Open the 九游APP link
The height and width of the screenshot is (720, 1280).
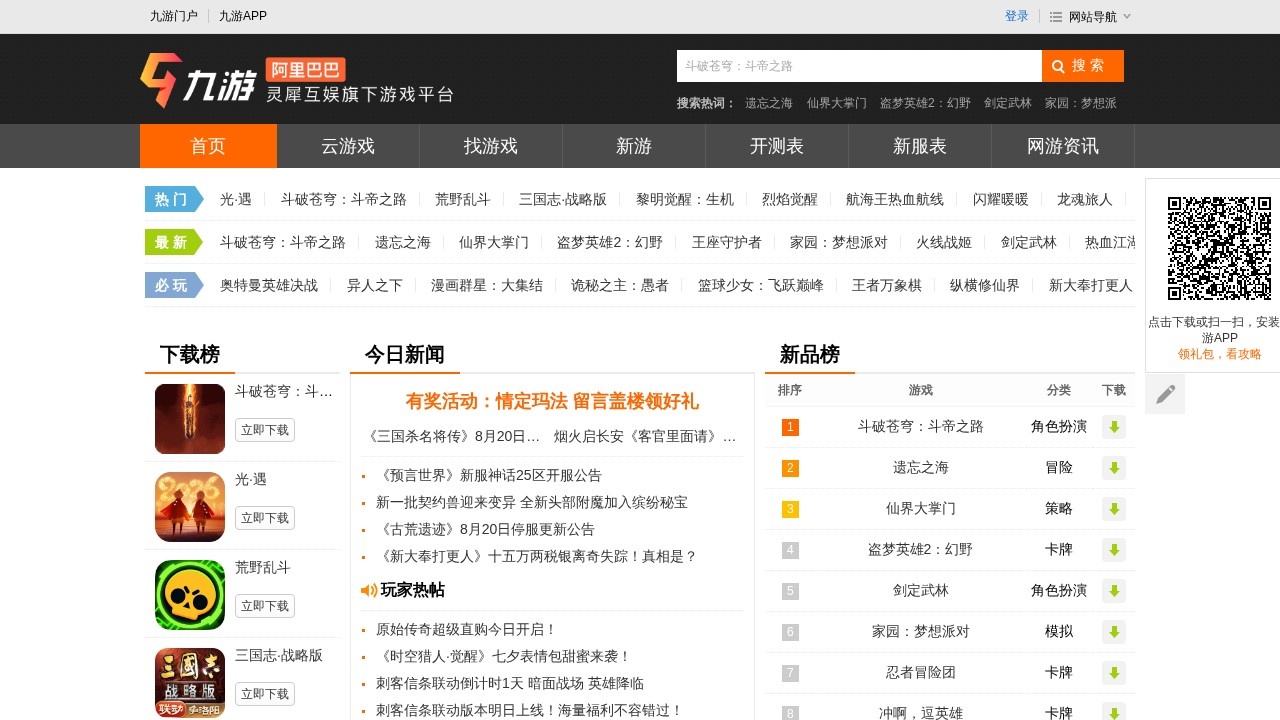243,16
